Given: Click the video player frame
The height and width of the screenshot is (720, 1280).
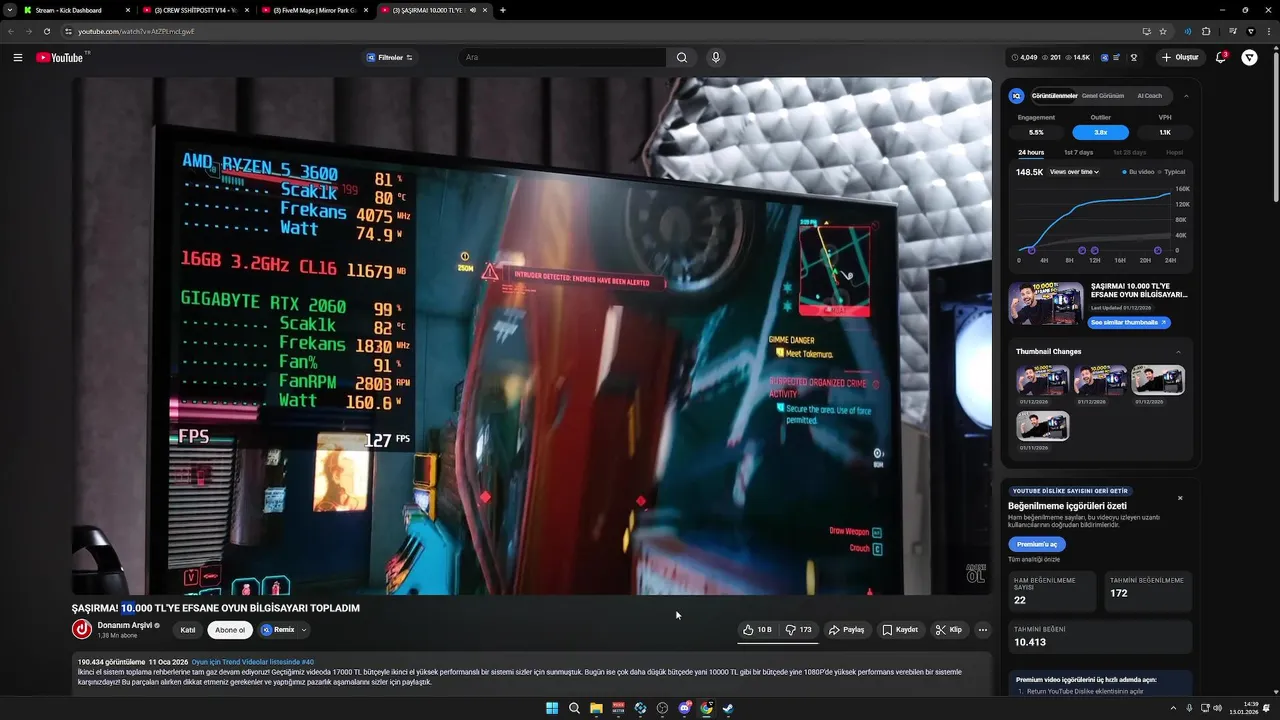Looking at the screenshot, I should coord(531,336).
